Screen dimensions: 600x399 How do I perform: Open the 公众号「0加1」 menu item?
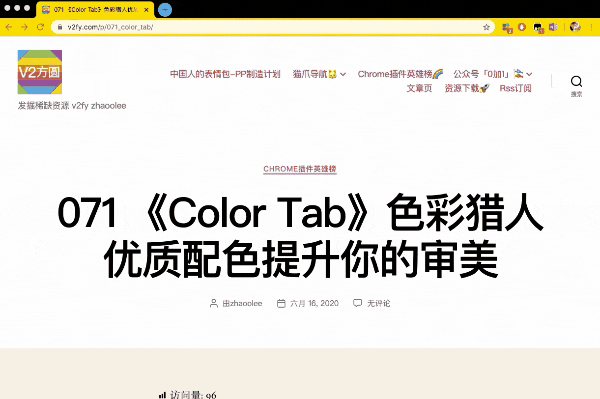488,74
